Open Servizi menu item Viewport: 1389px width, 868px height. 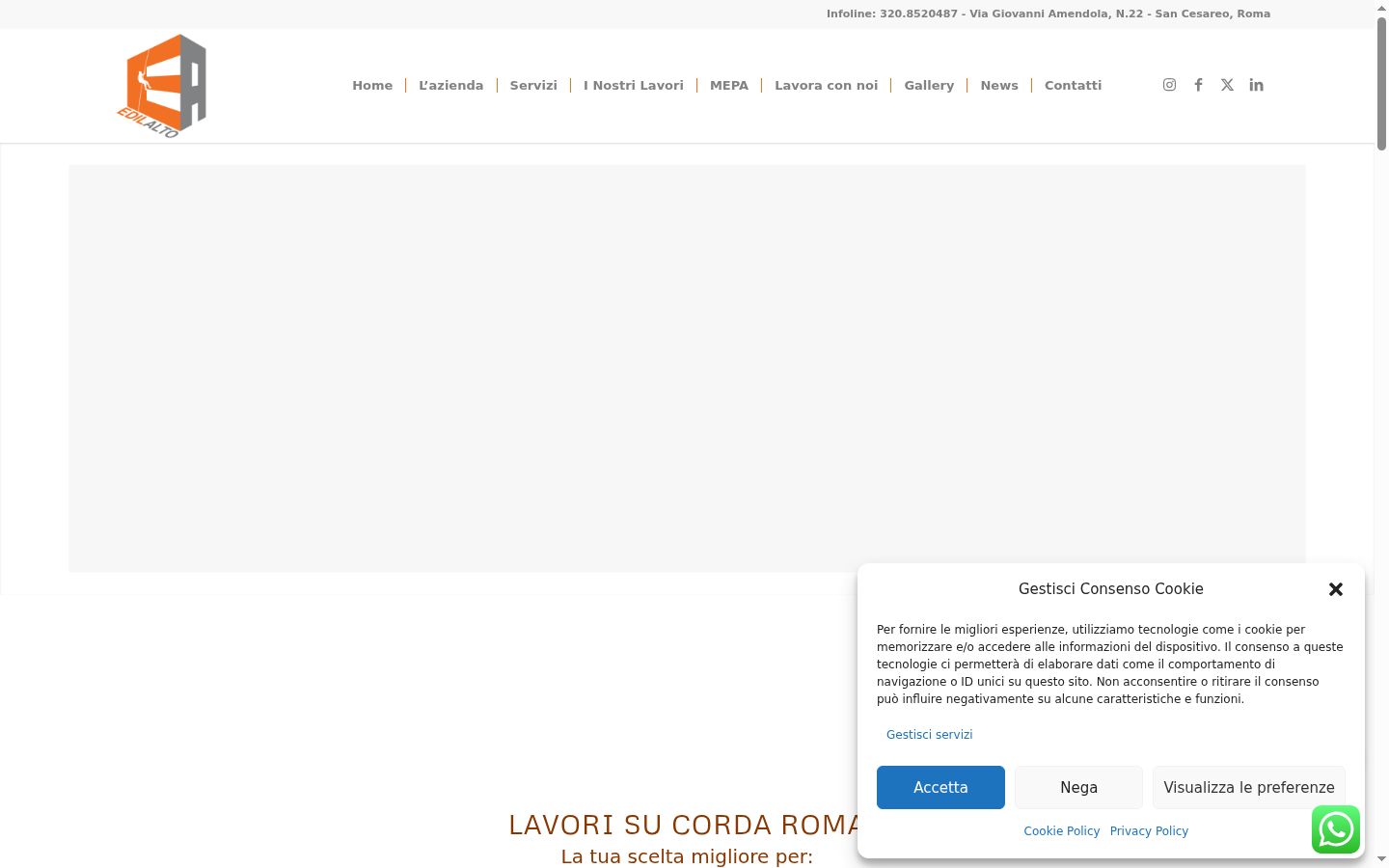click(x=533, y=85)
